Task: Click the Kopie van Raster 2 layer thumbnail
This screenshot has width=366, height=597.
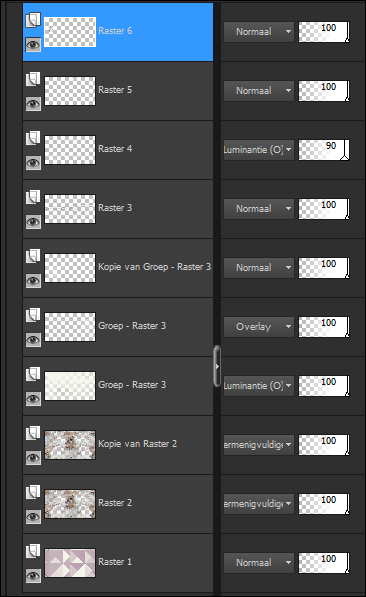Action: (70, 445)
